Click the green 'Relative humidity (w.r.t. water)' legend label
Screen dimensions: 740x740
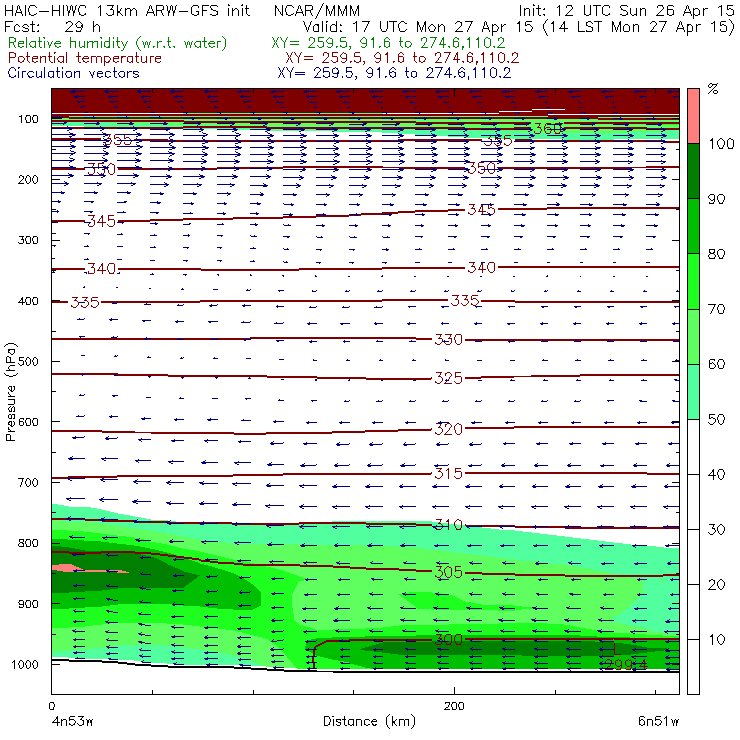tap(118, 43)
